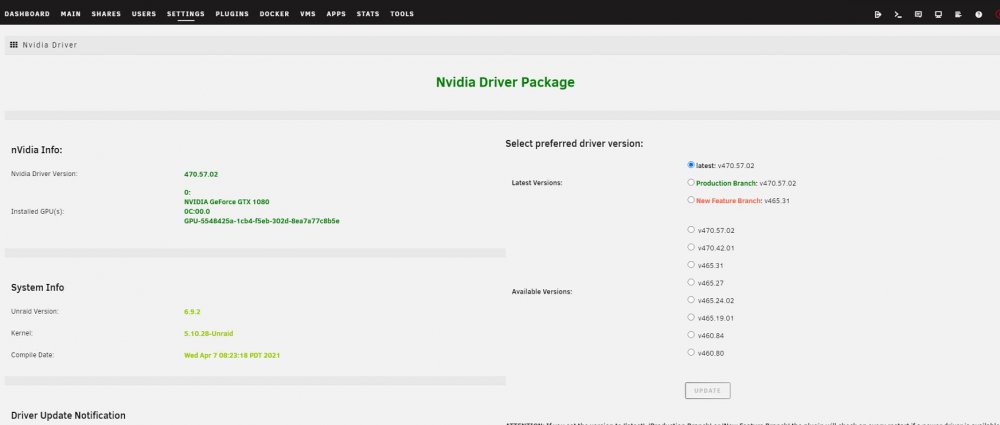
Task: Click the Update button
Action: point(707,391)
